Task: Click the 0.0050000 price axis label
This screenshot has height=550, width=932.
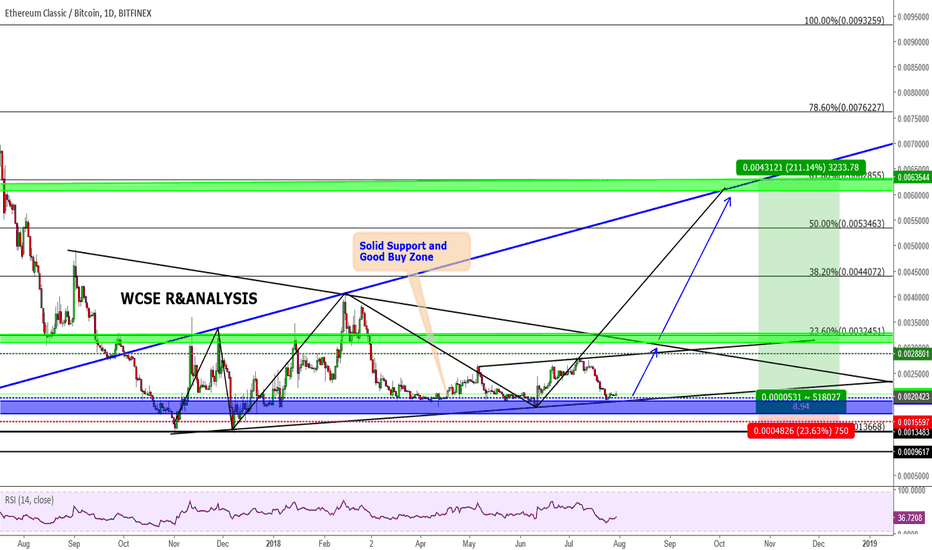Action: (913, 246)
